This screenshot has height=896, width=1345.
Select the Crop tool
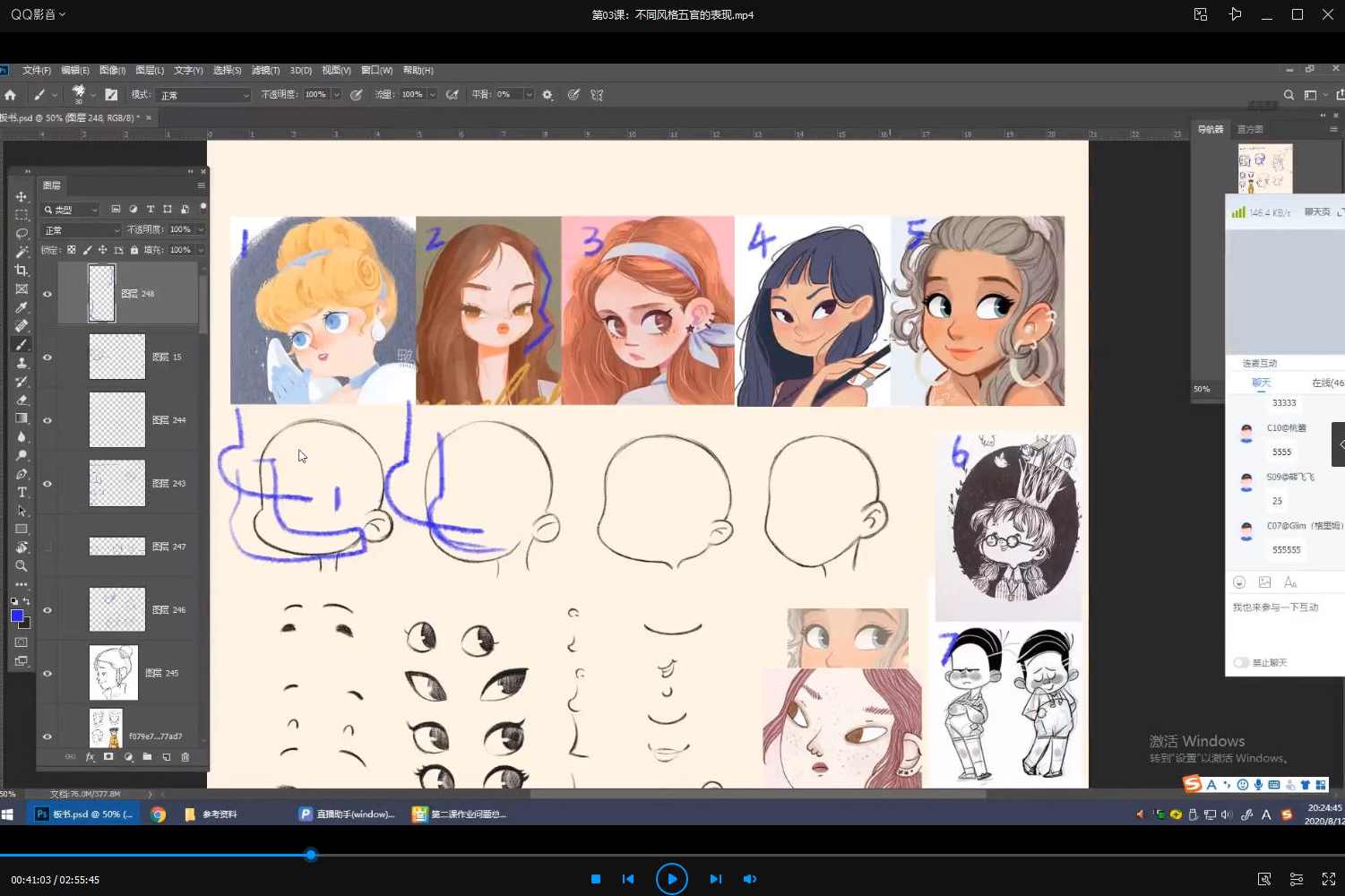pos(22,271)
